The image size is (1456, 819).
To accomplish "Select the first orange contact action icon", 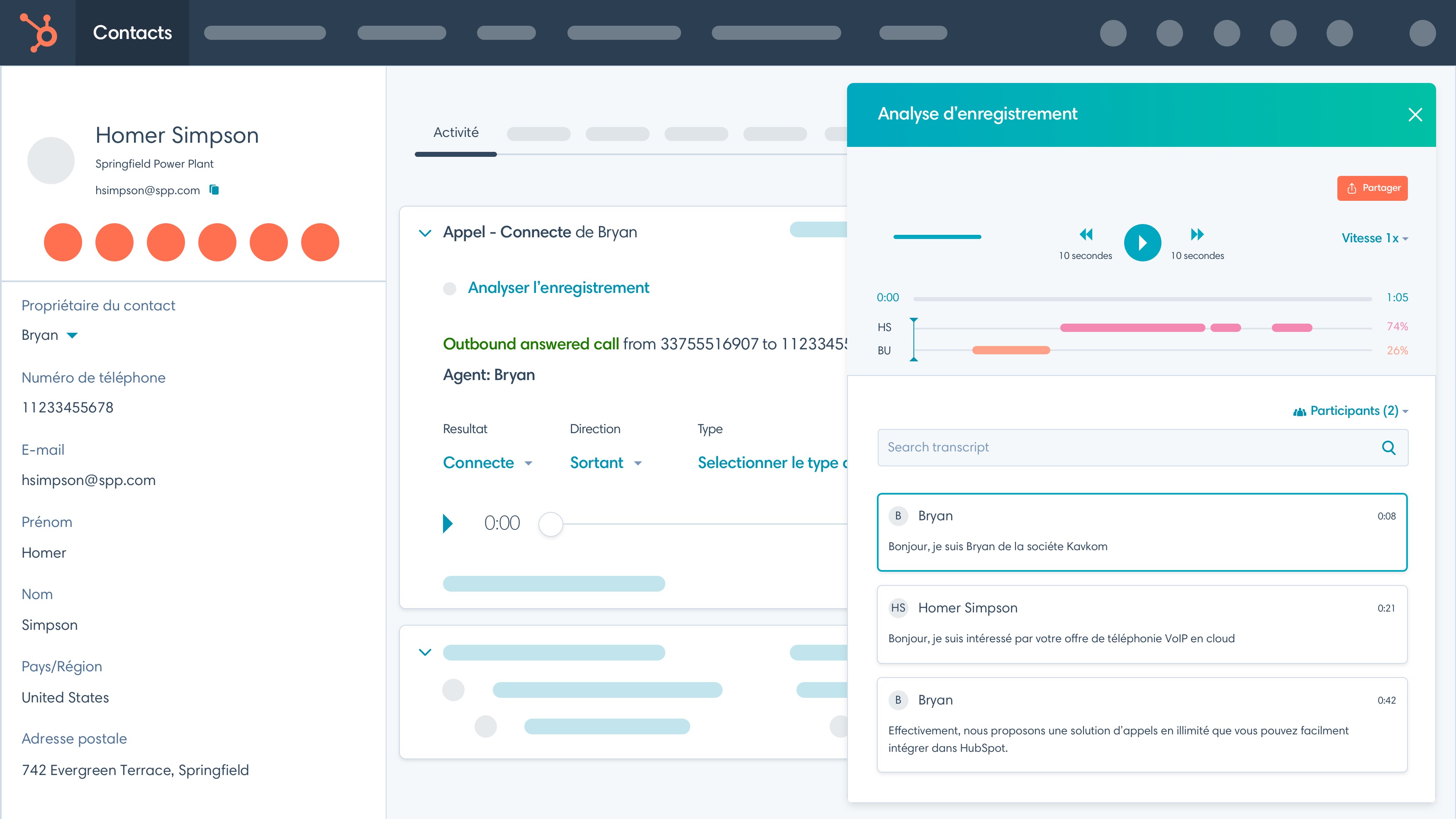I will pyautogui.click(x=63, y=242).
